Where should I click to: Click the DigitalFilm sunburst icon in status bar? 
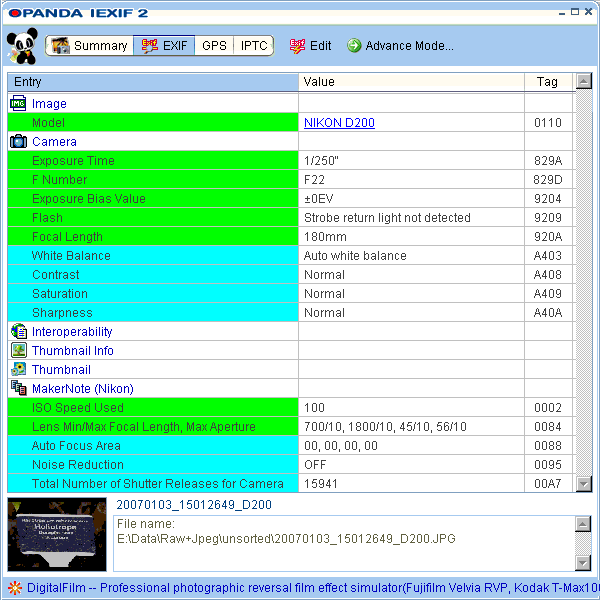click(15, 588)
